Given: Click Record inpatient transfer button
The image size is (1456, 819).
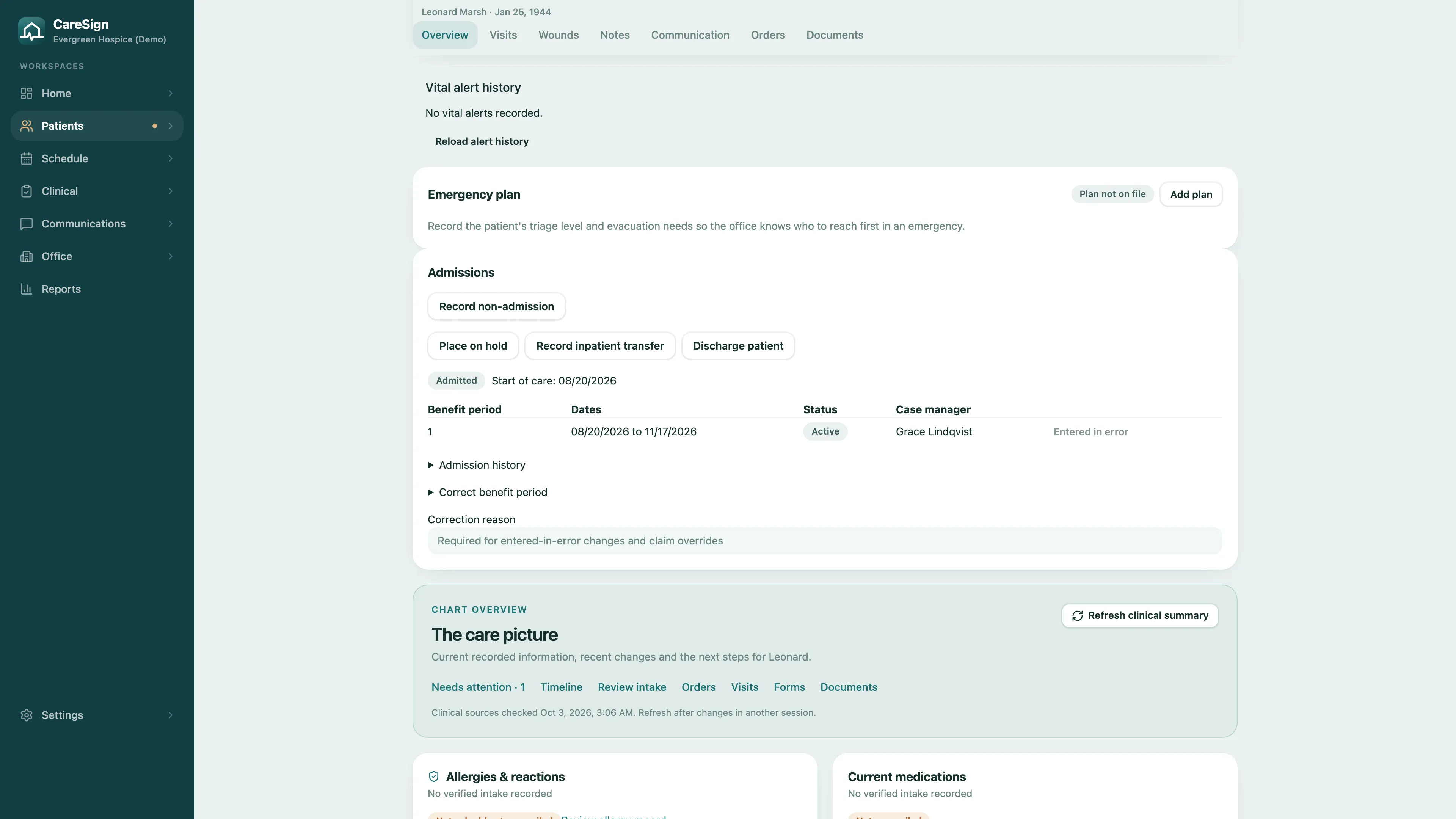Looking at the screenshot, I should click(600, 346).
